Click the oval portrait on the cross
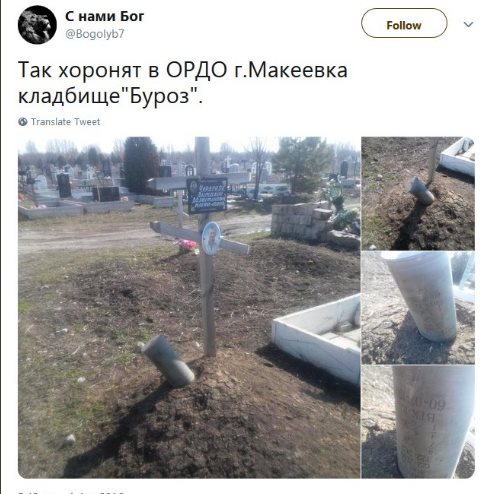The image size is (484, 494). 211,238
